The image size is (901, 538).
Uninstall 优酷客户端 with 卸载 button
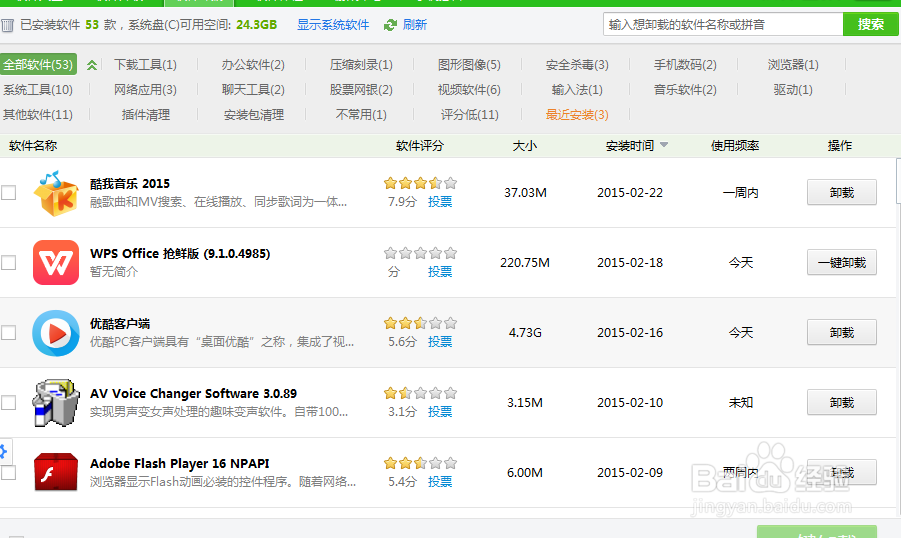842,333
